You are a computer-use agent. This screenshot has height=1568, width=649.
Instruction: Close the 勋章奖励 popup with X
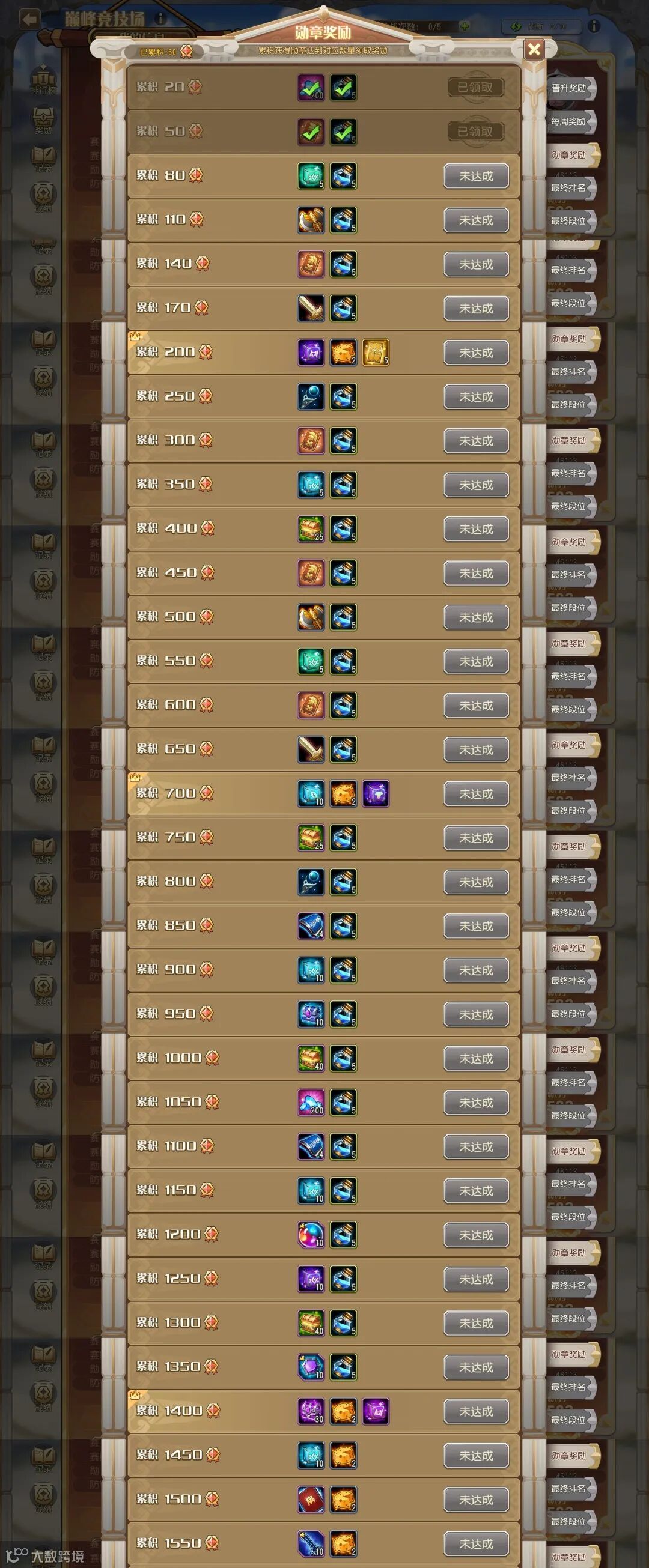534,49
